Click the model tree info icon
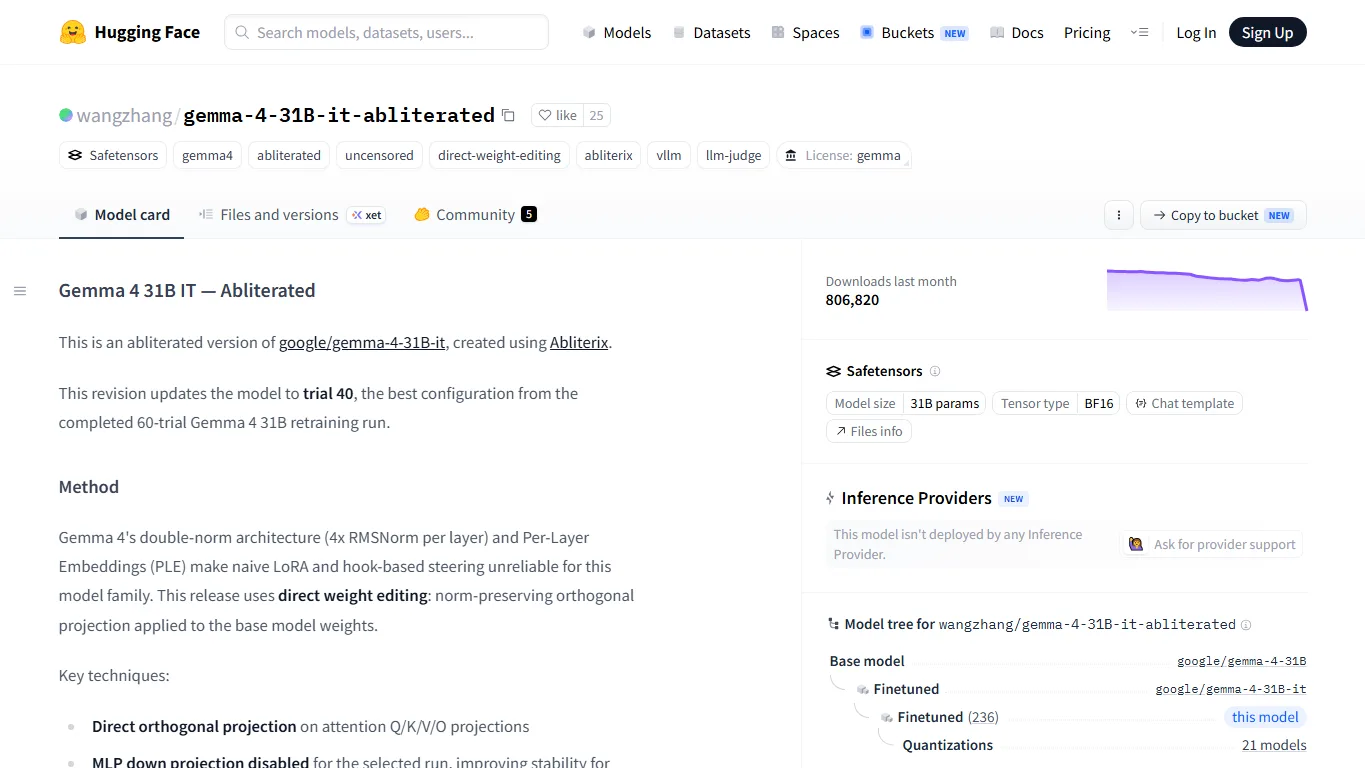1365x768 pixels. [1246, 625]
